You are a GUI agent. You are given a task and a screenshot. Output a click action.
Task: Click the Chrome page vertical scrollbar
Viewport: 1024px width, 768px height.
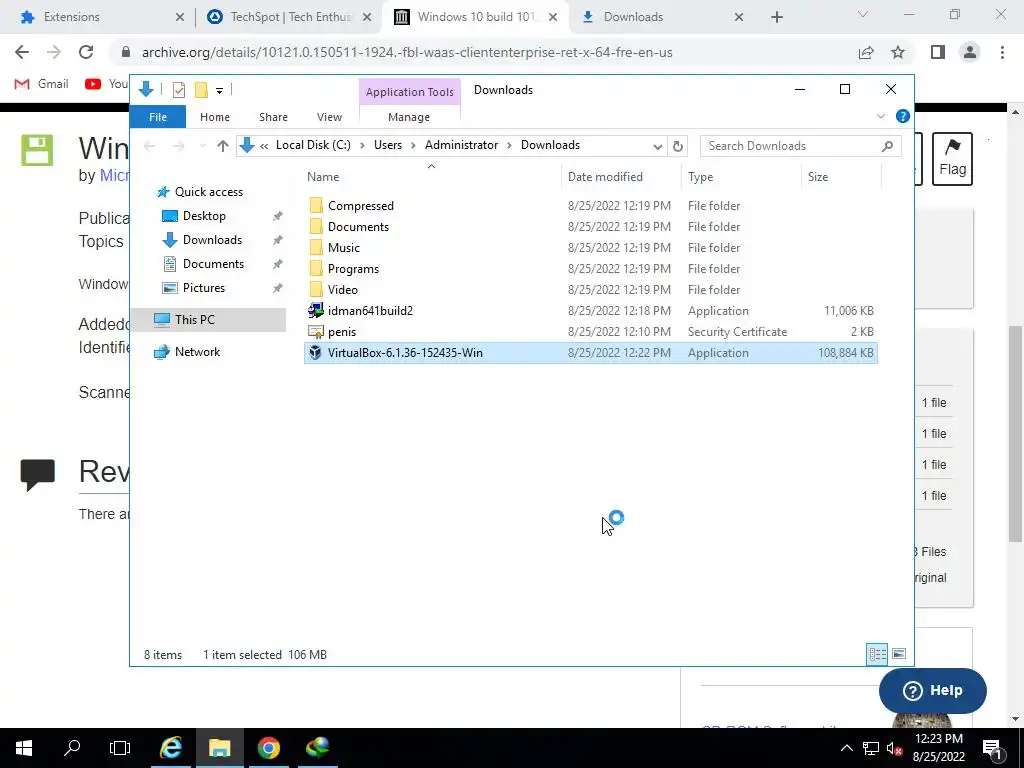pos(1015,432)
